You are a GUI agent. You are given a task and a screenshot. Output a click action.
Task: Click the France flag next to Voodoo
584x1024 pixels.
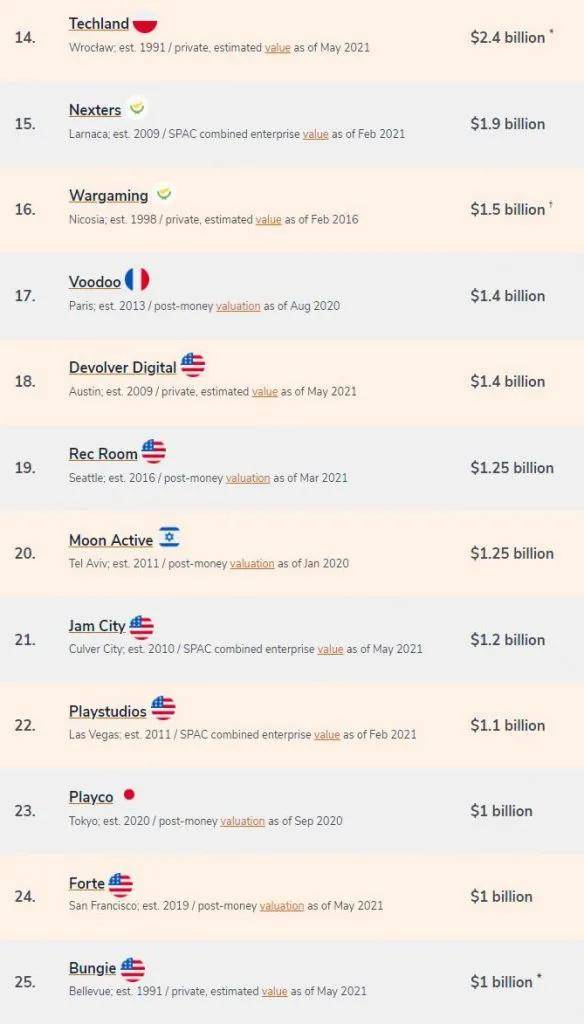click(x=137, y=280)
